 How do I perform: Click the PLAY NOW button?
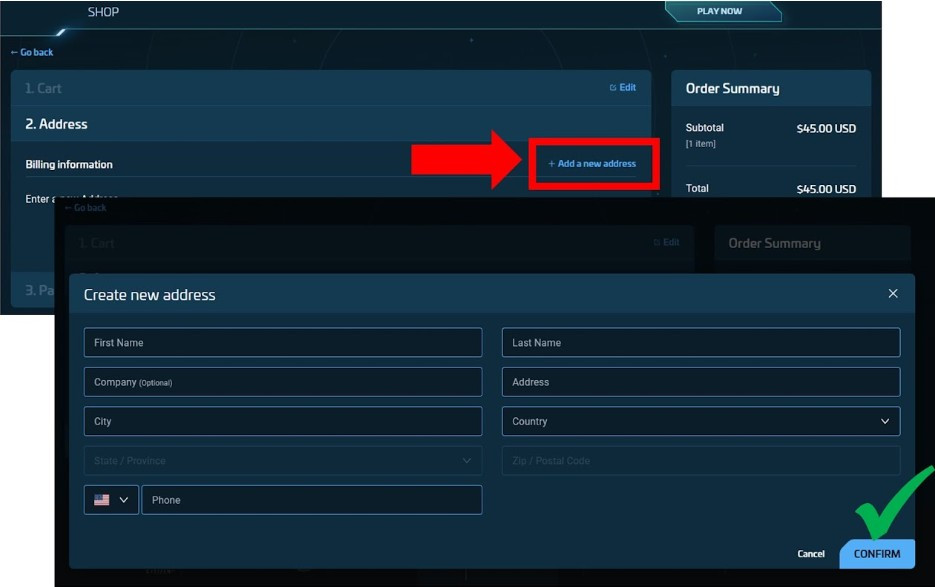(722, 12)
